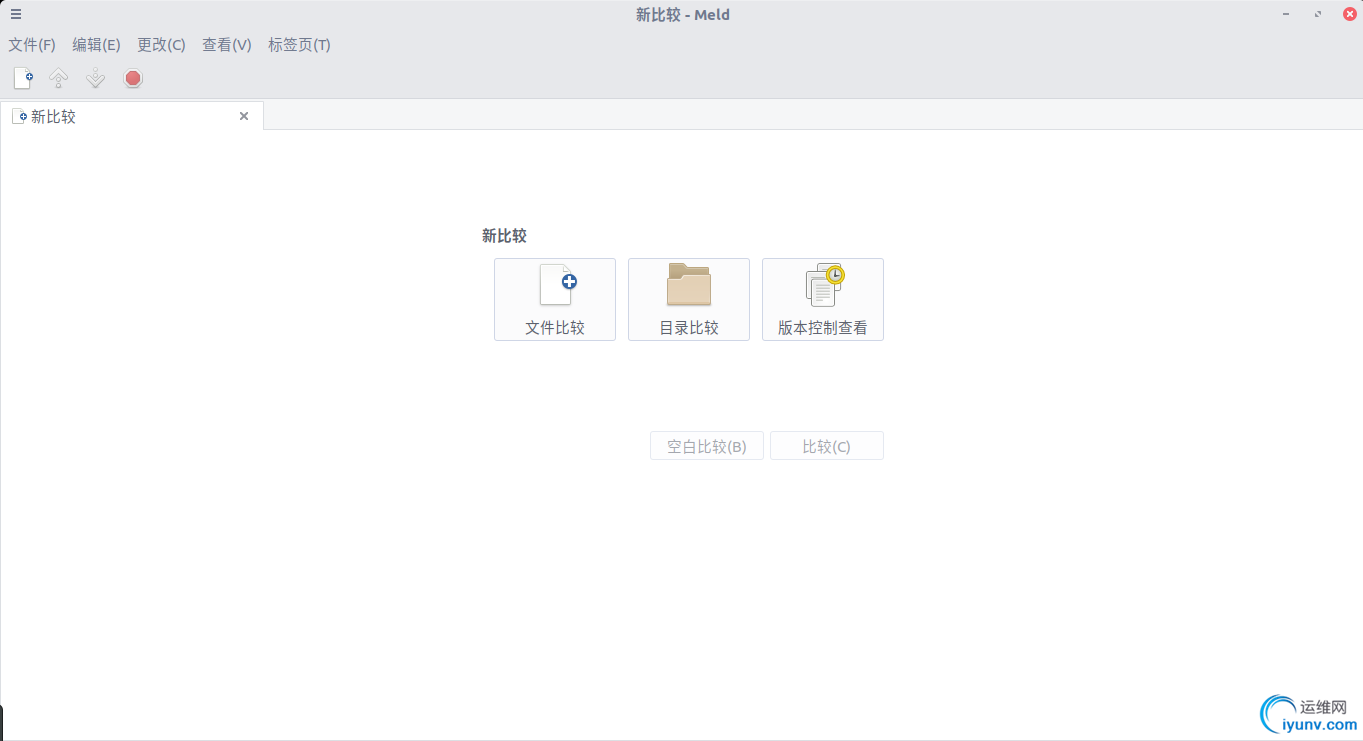Click the new comparison toolbar icon
Screen dimensions: 1363x741
[x=23, y=78]
